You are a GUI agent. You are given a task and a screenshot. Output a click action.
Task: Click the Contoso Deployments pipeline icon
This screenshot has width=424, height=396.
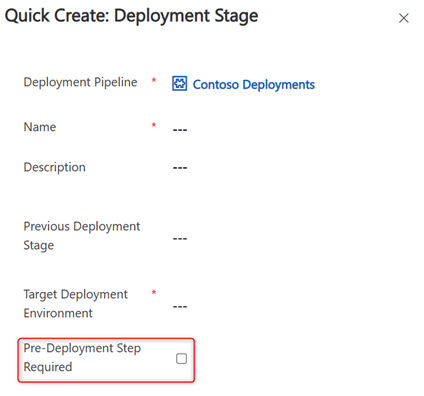(179, 84)
